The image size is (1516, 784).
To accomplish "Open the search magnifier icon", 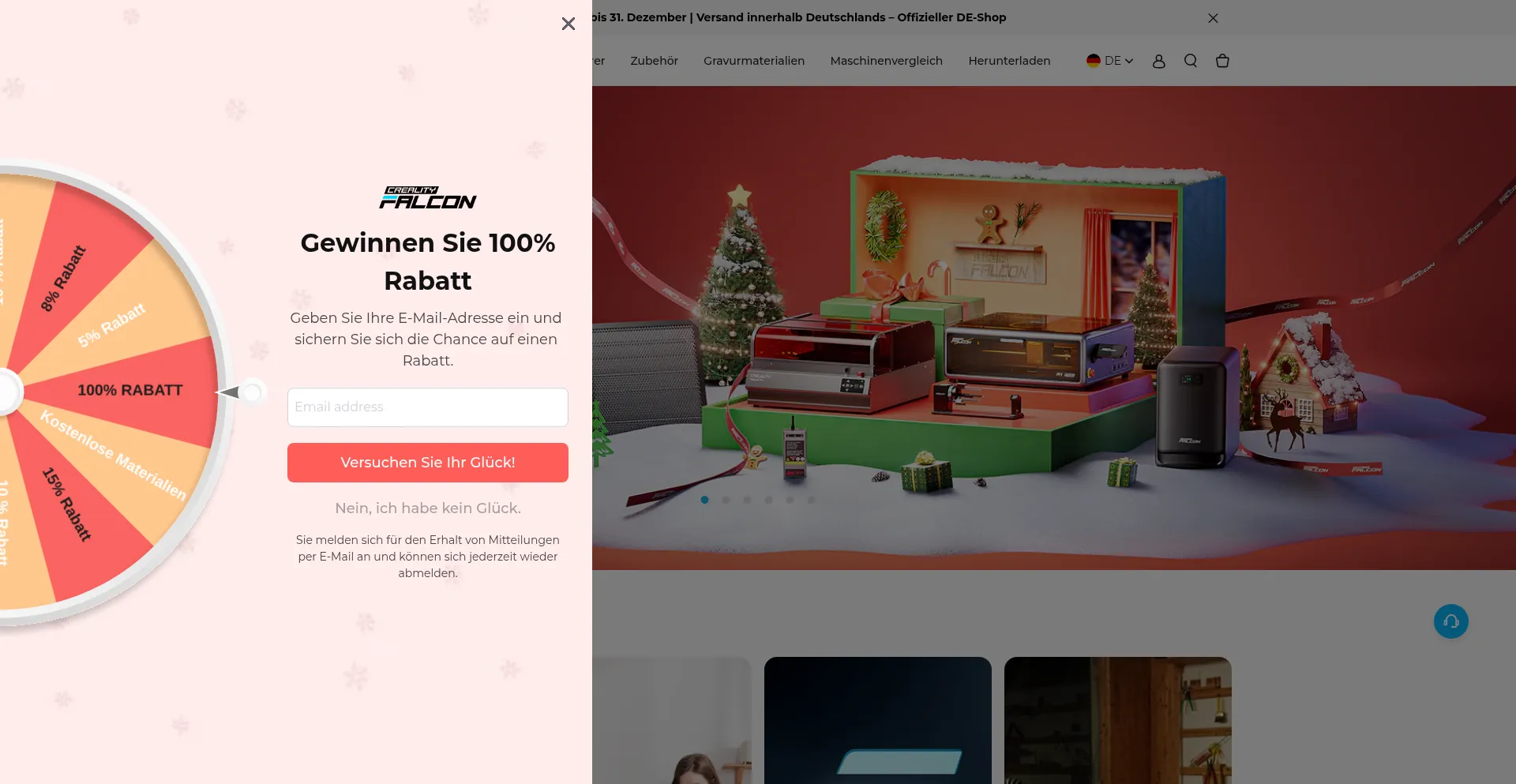I will point(1191,61).
